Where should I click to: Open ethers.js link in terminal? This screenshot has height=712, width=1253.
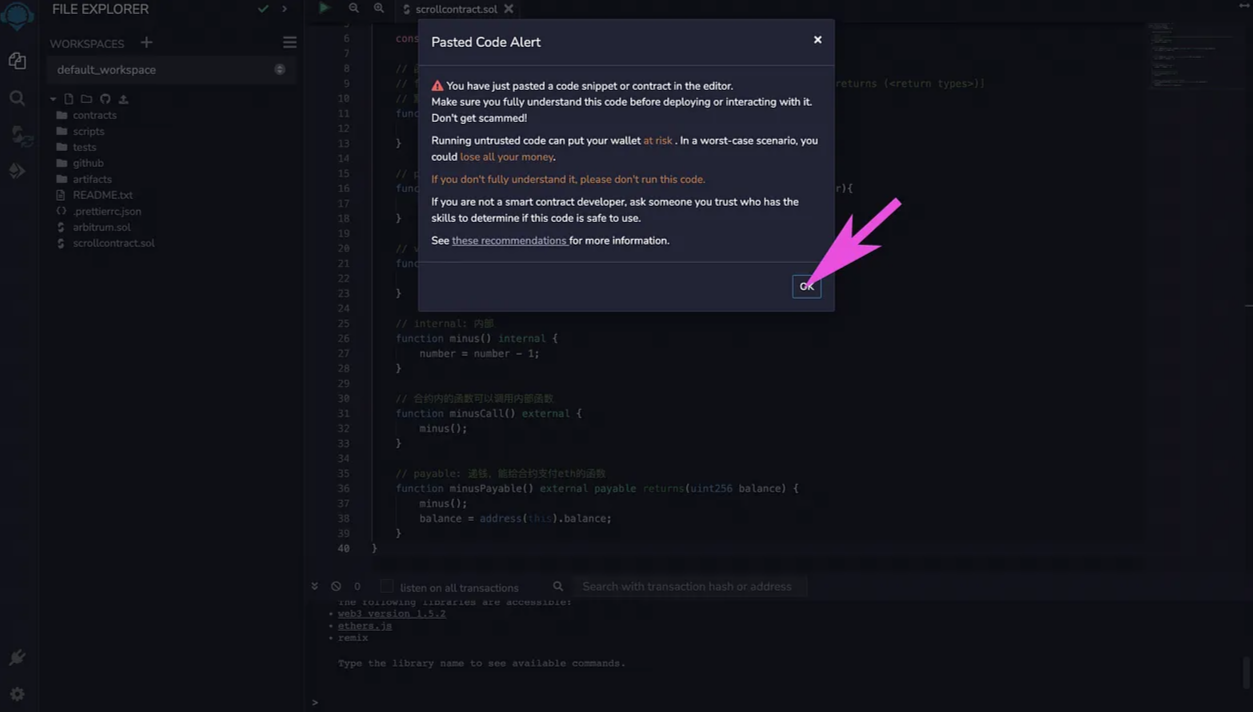pos(364,625)
